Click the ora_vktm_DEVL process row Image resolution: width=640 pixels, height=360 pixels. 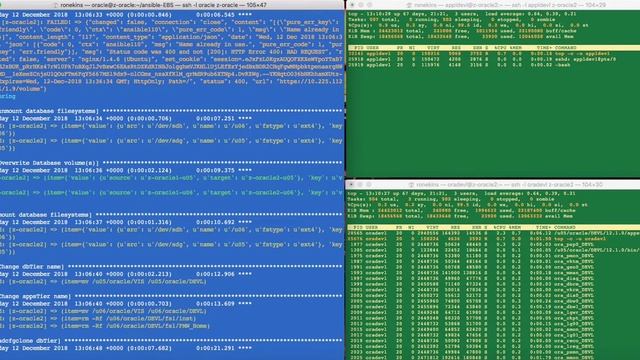471,262
